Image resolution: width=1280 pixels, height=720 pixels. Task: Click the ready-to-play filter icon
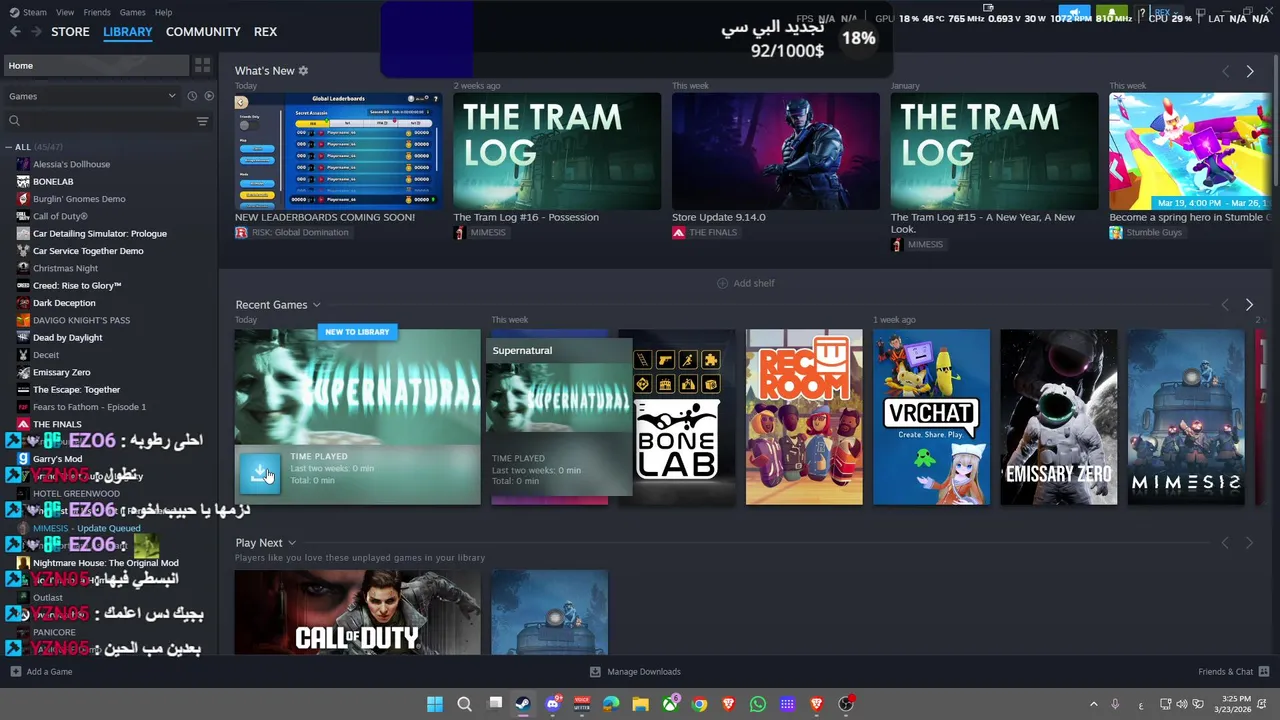209,96
